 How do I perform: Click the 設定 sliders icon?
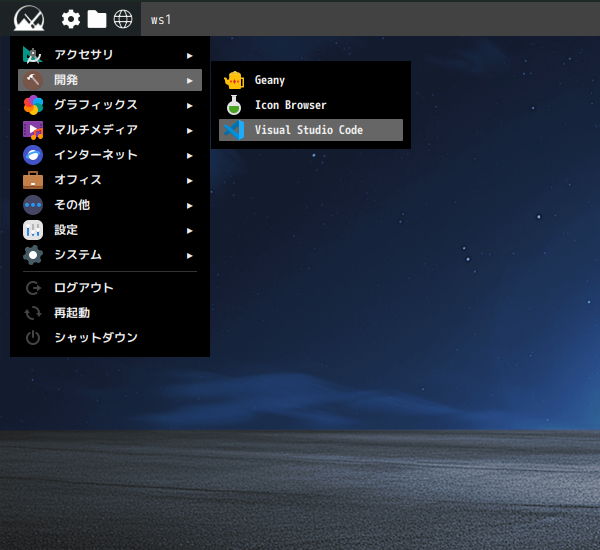(33, 230)
